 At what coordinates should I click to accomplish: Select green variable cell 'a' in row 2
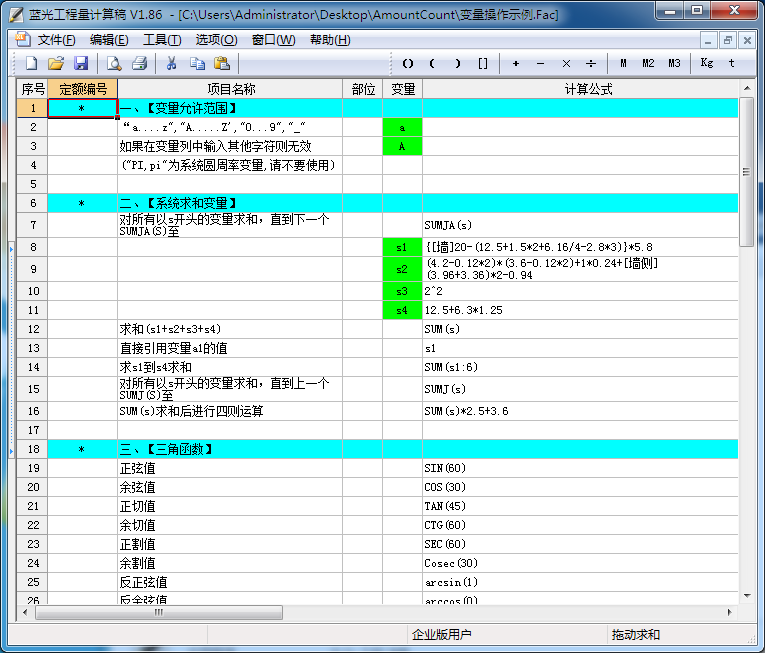tap(403, 127)
